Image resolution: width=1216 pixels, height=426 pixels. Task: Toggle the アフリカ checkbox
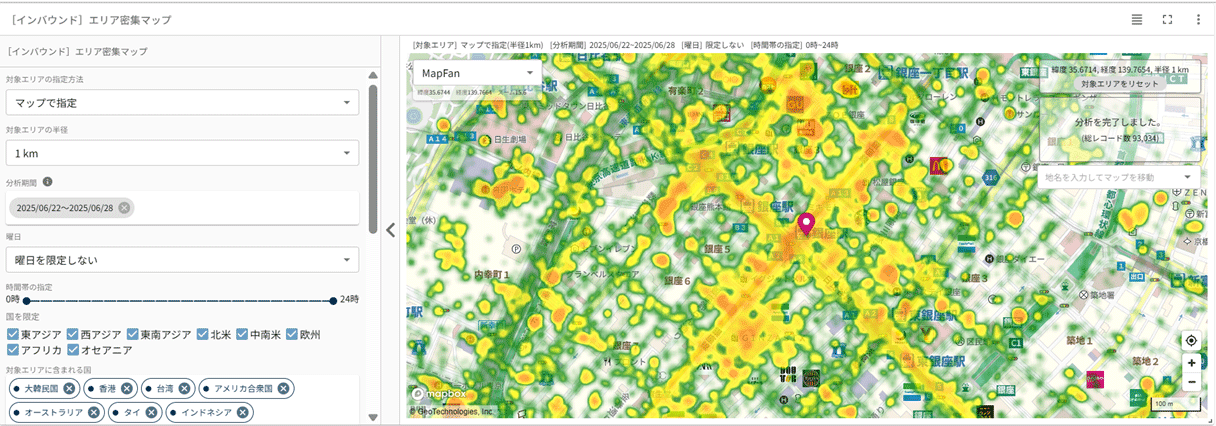click(x=12, y=350)
